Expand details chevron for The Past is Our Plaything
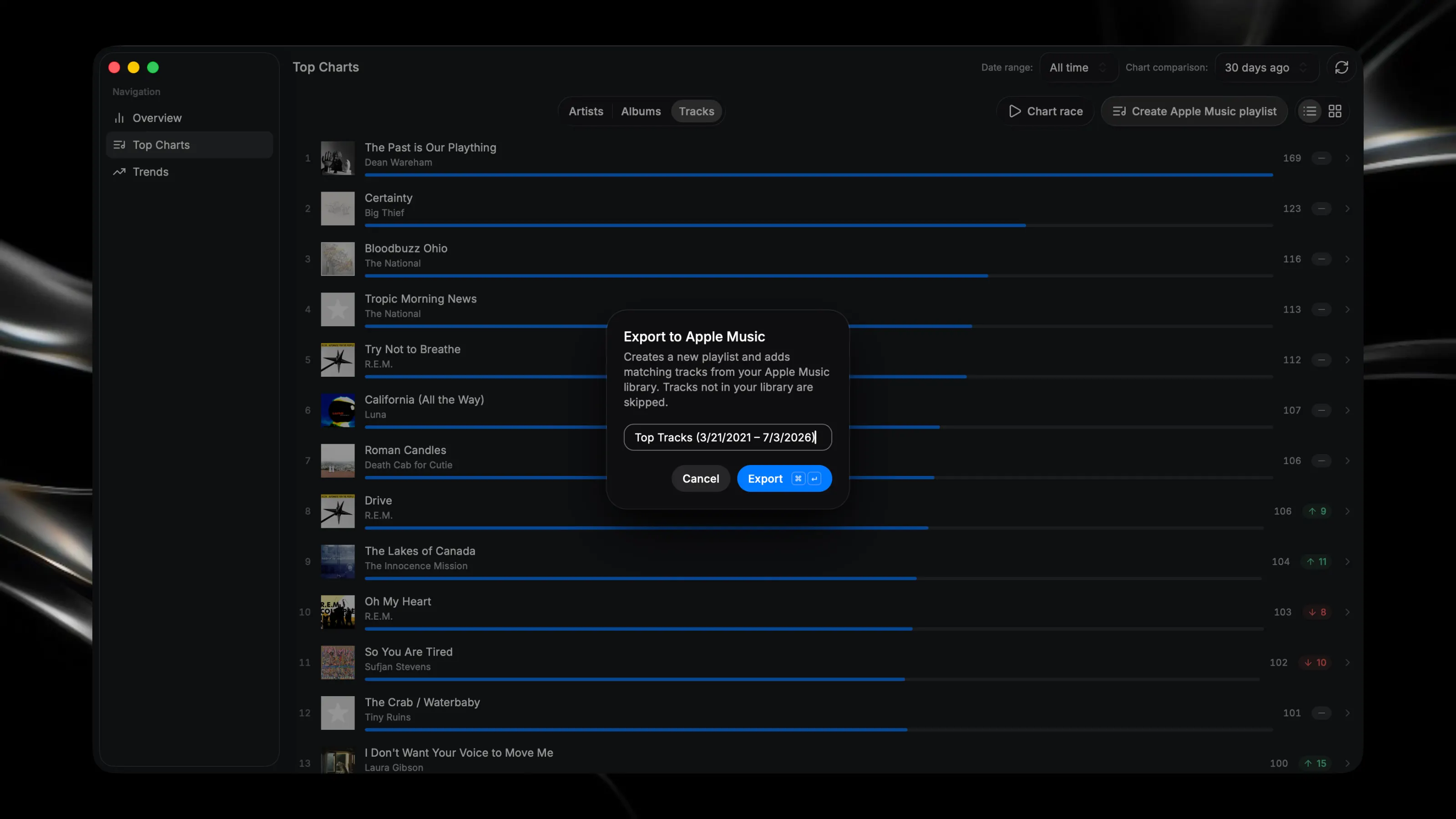 coord(1347,158)
